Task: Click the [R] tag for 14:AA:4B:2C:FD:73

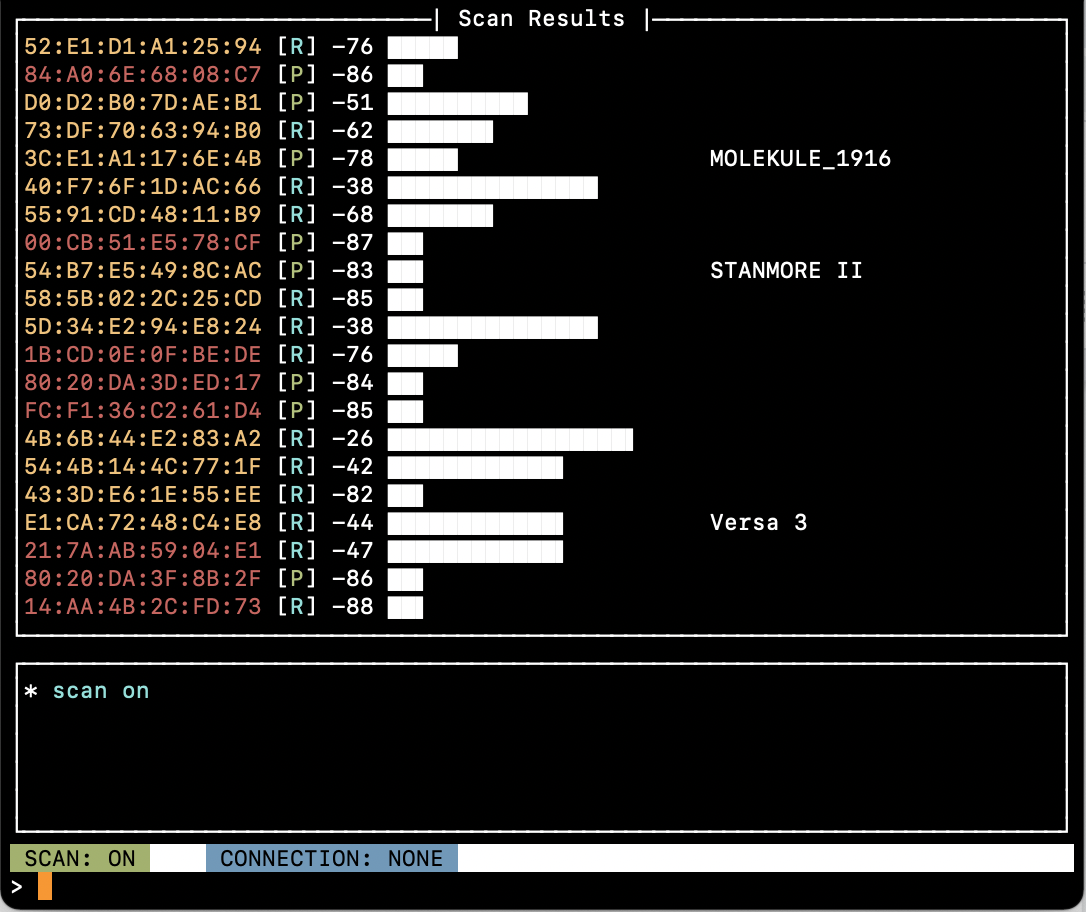Action: (x=296, y=606)
